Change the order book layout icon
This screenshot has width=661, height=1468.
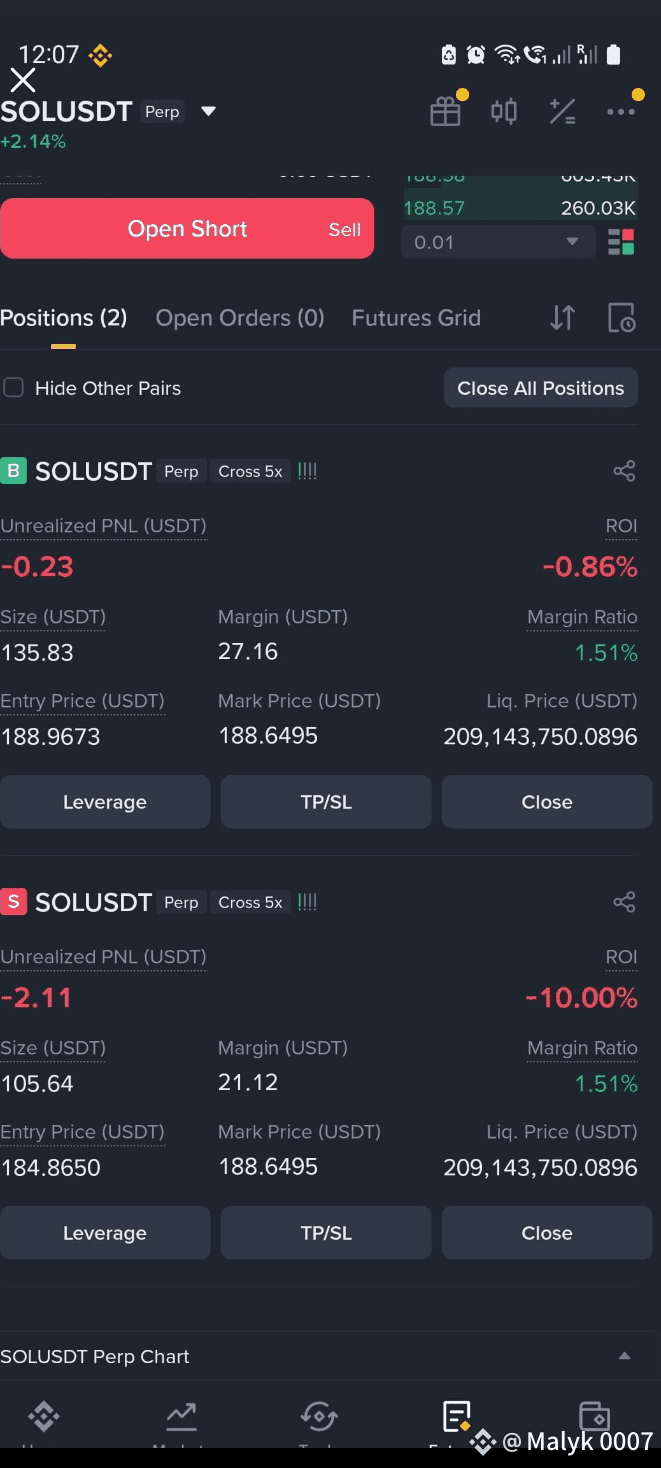pyautogui.click(x=621, y=242)
